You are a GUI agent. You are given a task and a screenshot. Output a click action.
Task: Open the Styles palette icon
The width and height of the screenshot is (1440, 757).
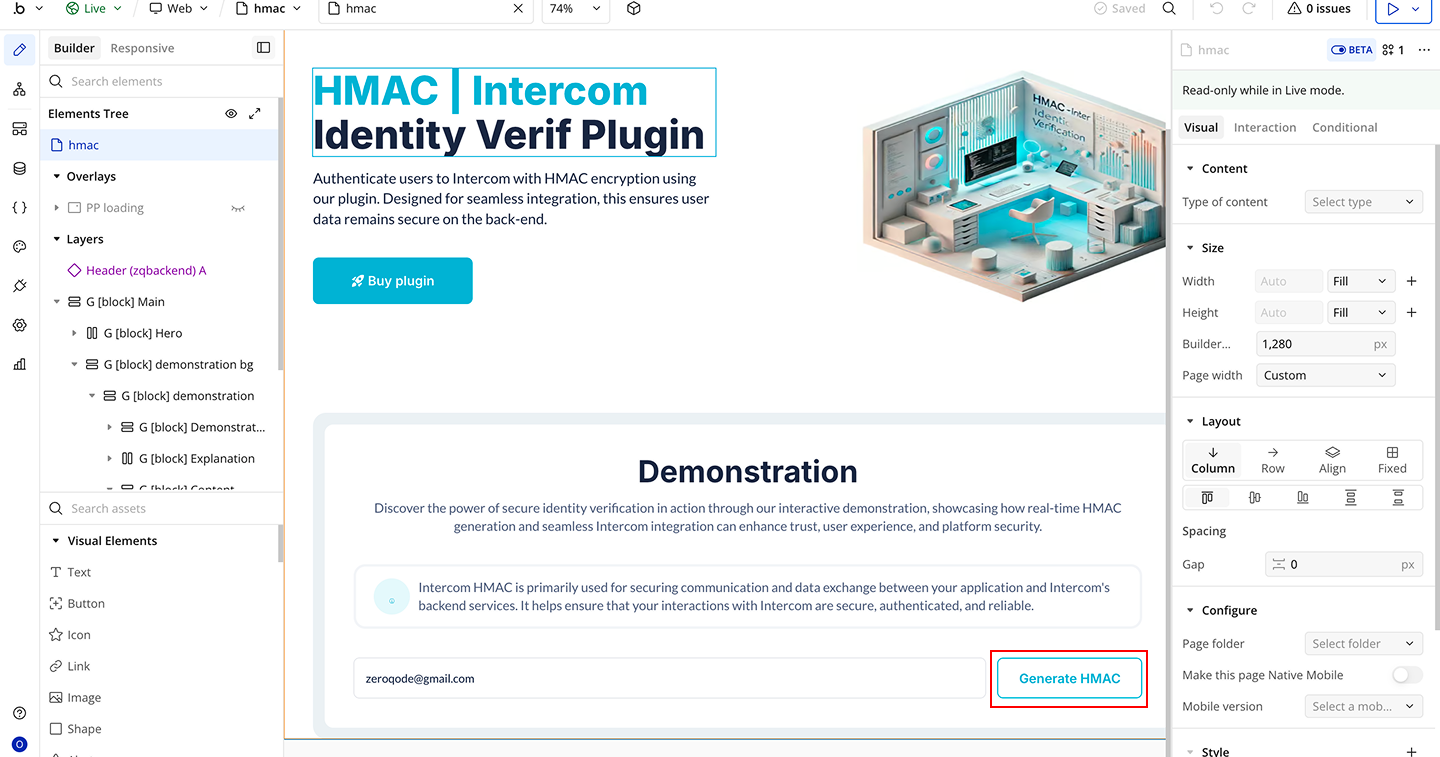pos(19,247)
